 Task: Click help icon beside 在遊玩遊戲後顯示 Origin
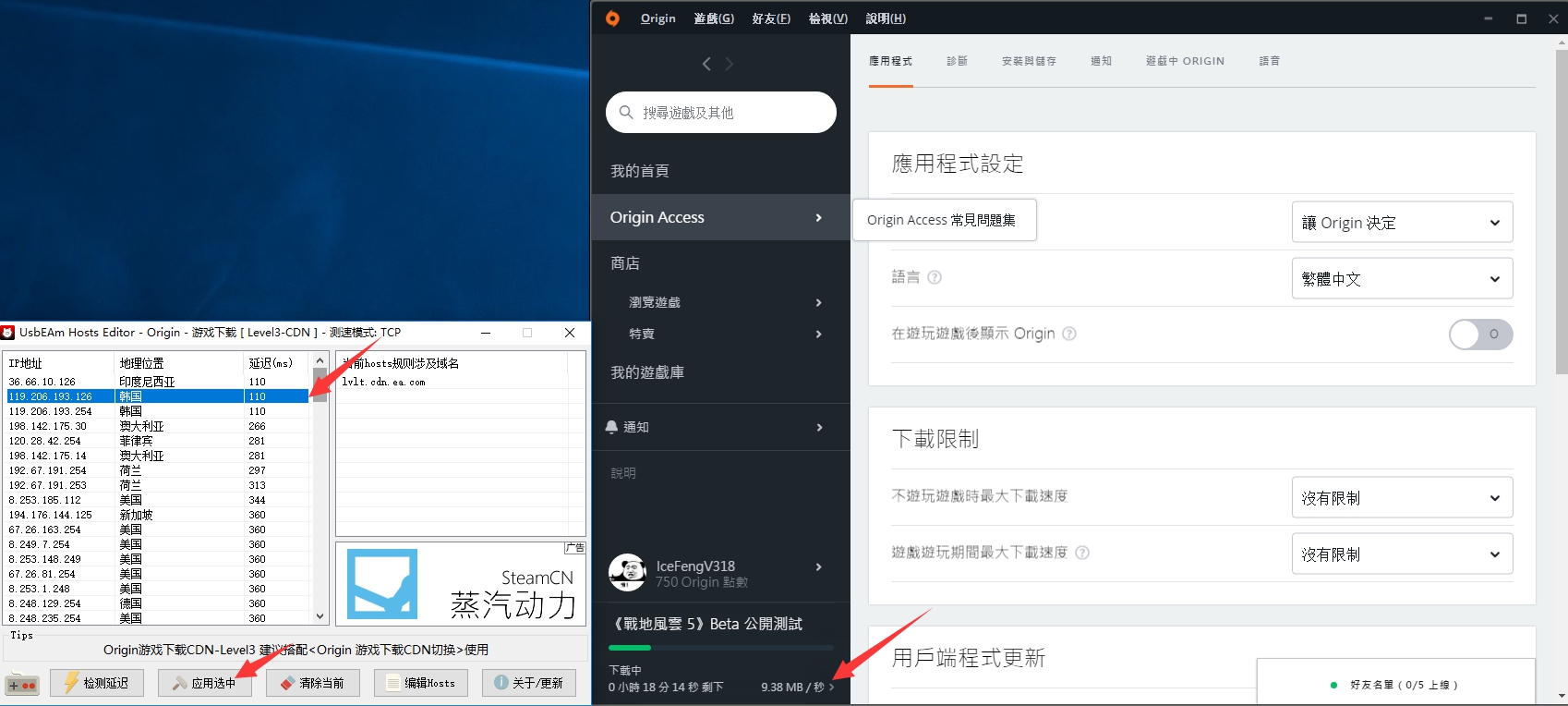[x=1069, y=334]
